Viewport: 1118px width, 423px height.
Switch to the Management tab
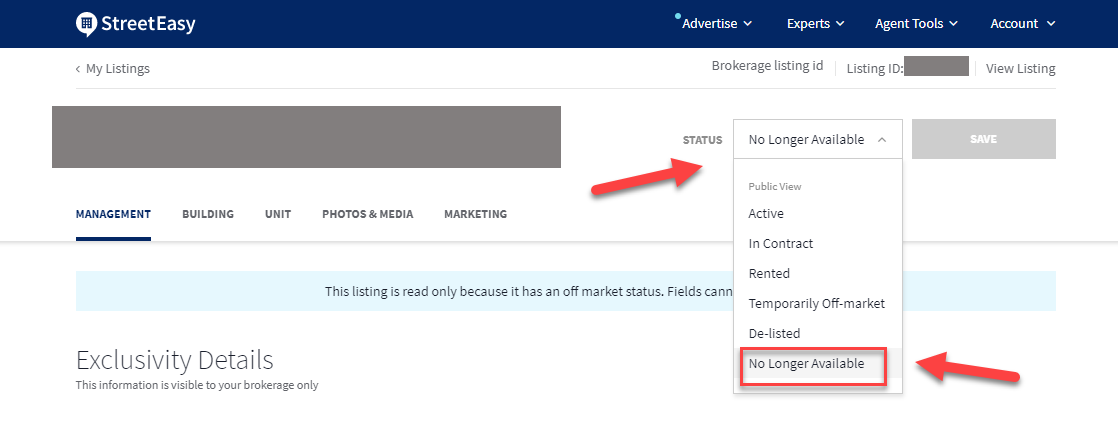[x=113, y=214]
